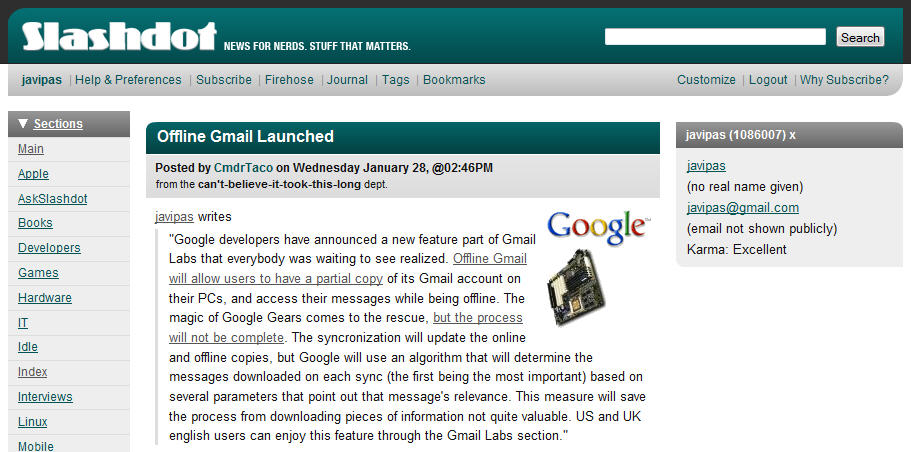Click the CmdrTaco author link
The image size is (911, 452).
(x=243, y=168)
